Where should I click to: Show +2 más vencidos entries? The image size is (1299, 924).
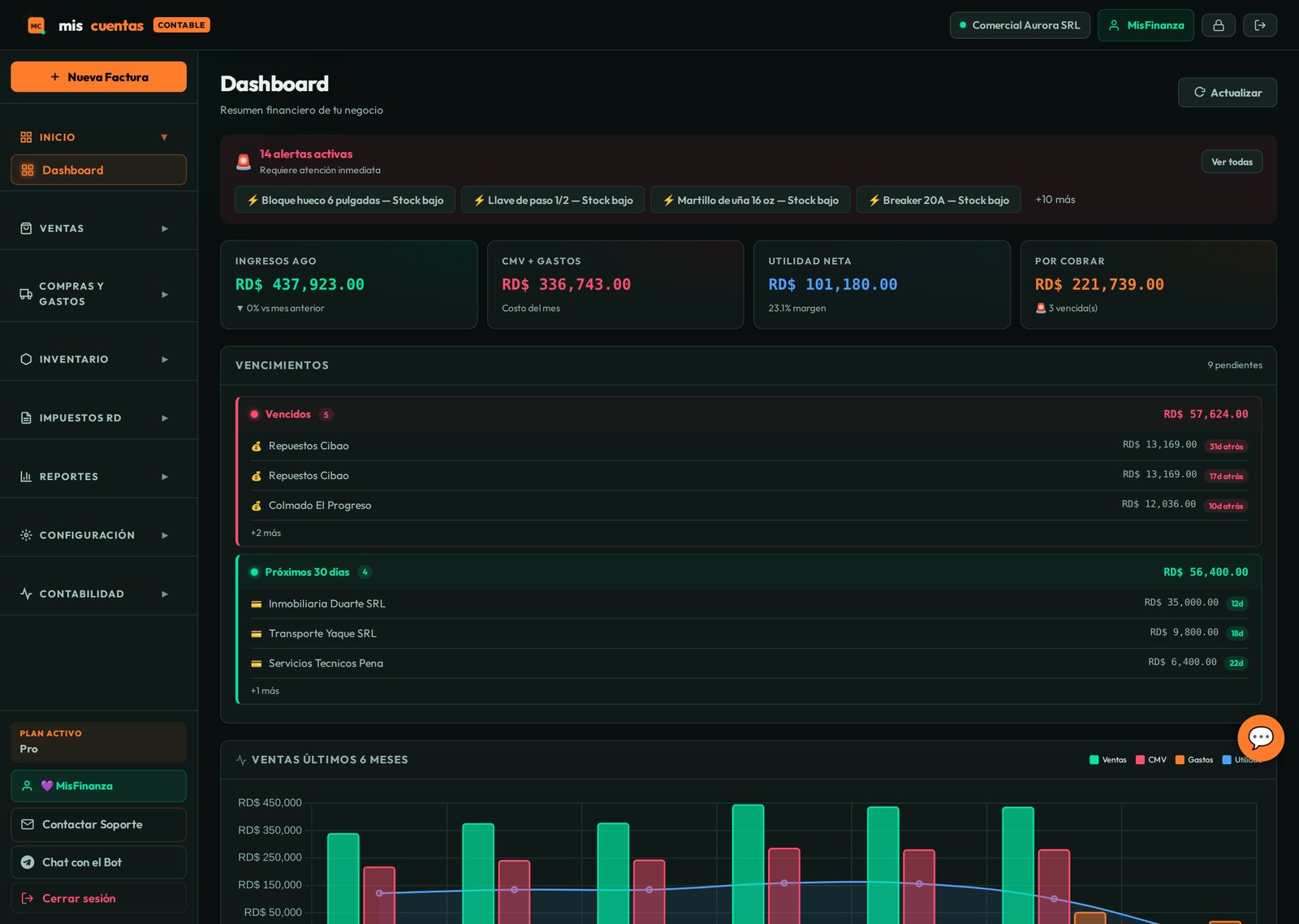[x=265, y=533]
